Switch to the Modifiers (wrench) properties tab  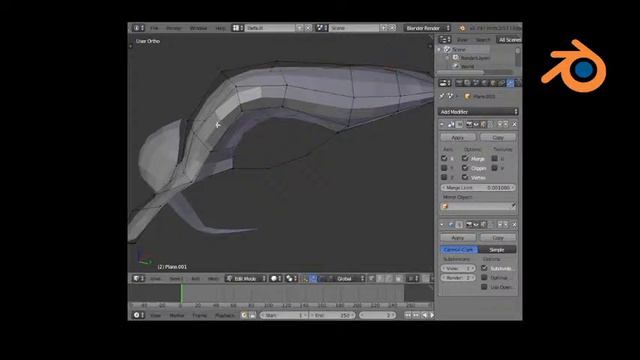pyautogui.click(x=510, y=83)
